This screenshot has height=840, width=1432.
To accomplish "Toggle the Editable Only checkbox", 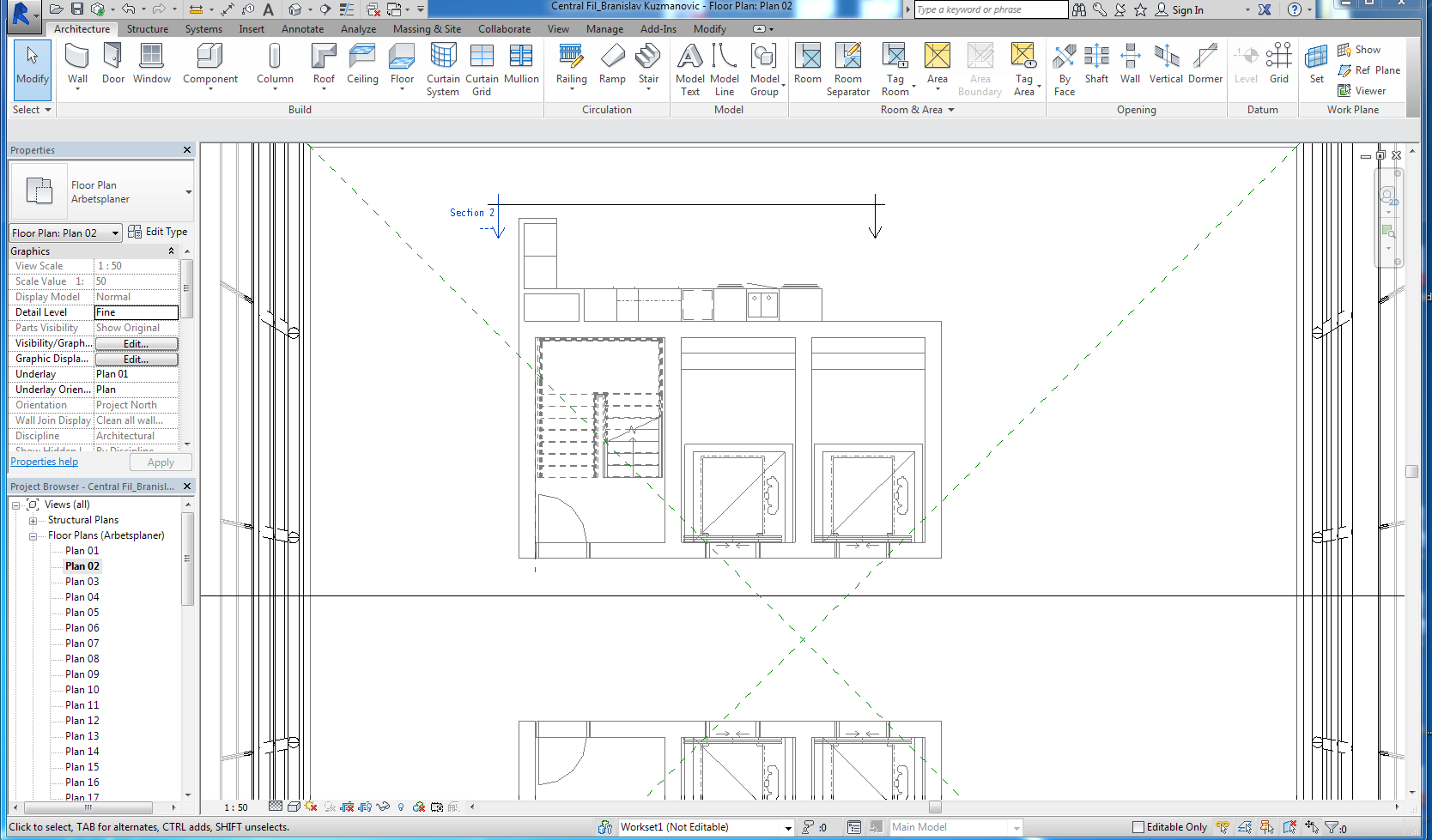I will (1138, 827).
